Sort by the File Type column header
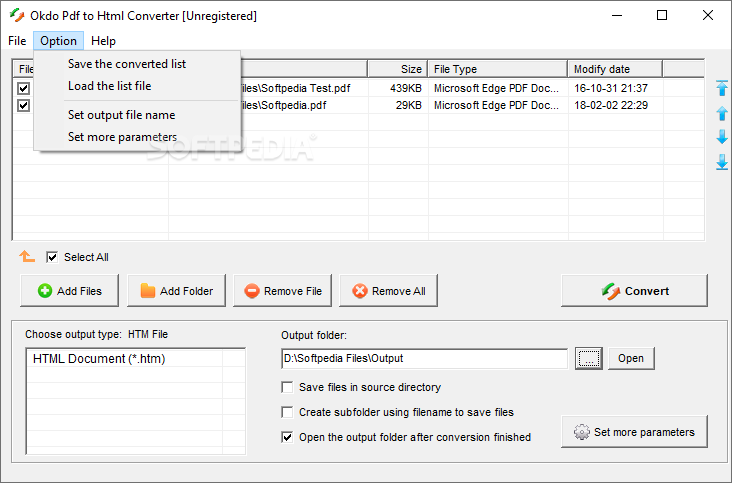Viewport: 732px width, 483px height. (498, 69)
